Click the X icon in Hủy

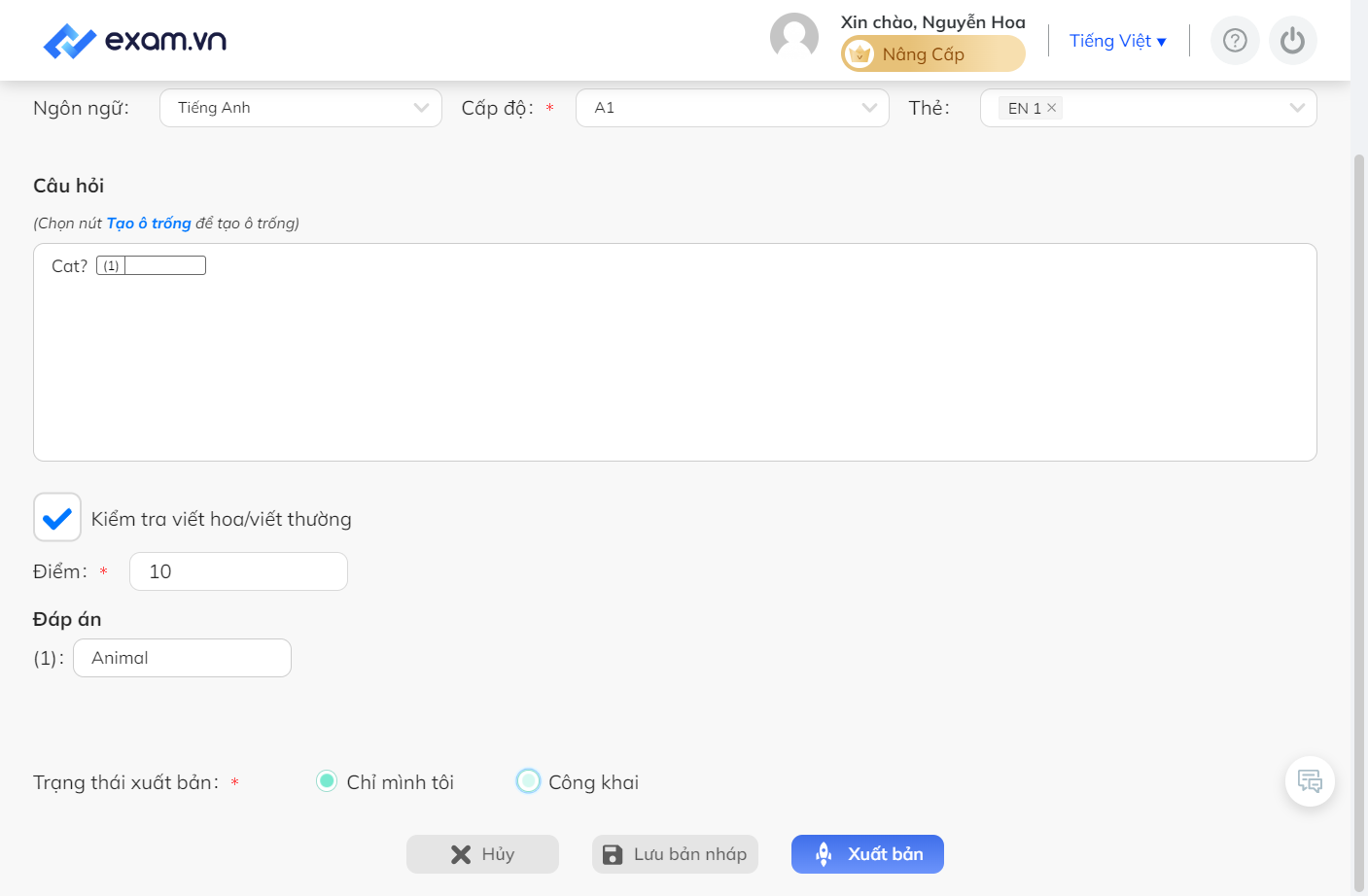coord(461,854)
